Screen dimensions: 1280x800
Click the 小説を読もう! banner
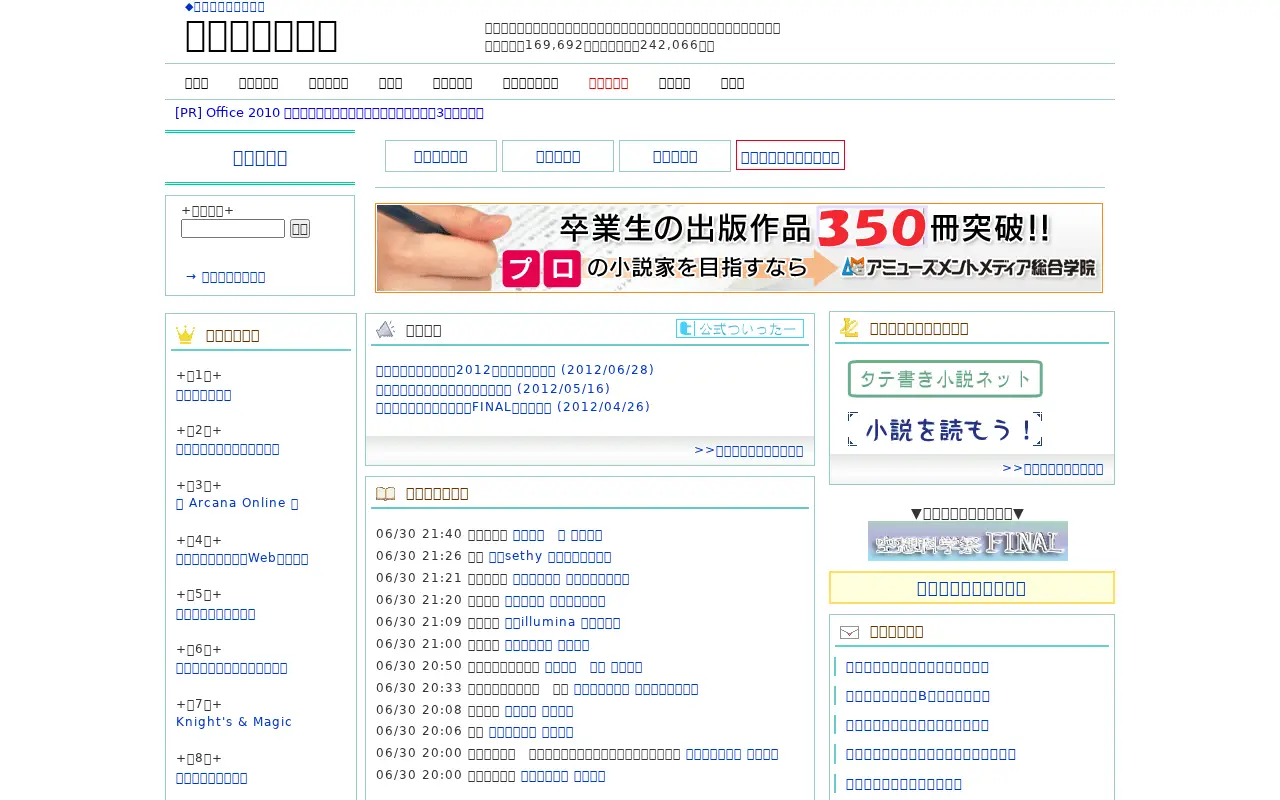point(945,429)
